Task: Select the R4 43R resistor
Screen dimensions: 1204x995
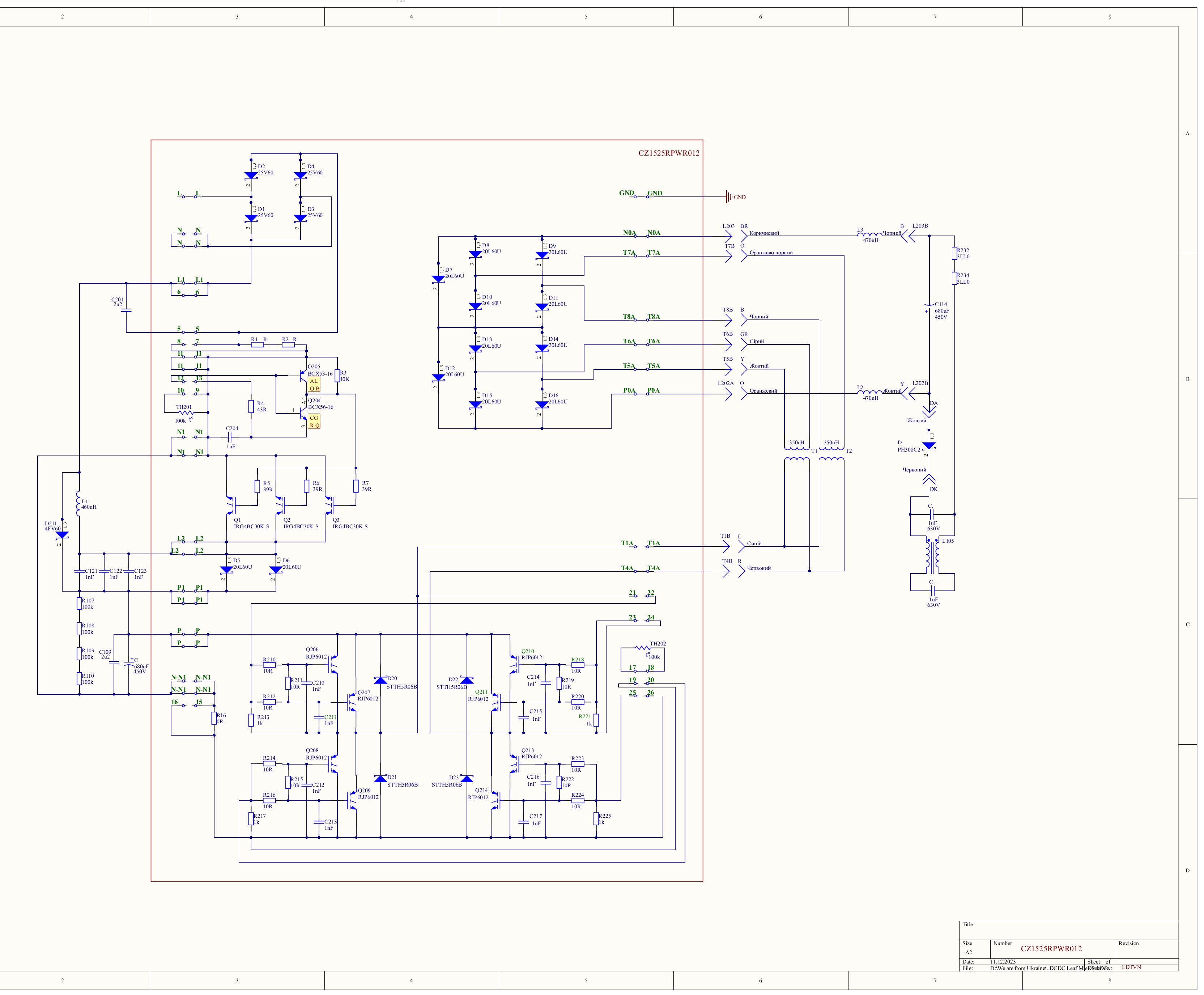Action: coord(251,406)
